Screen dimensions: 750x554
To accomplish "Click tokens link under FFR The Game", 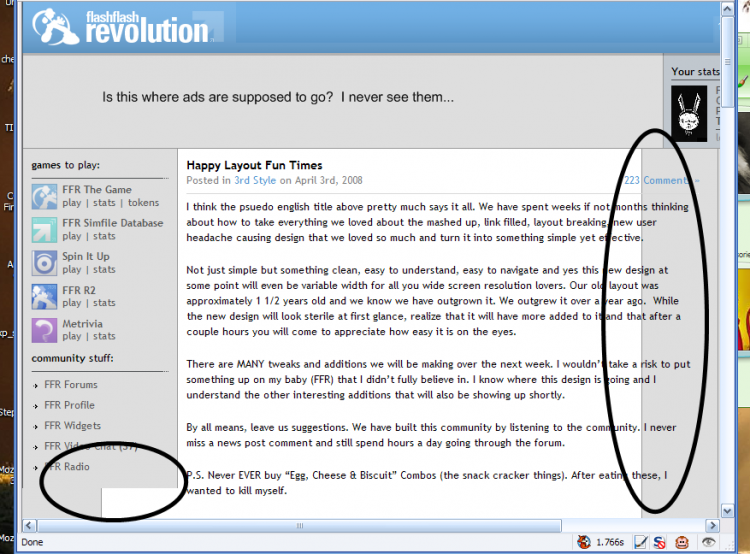I will point(143,203).
